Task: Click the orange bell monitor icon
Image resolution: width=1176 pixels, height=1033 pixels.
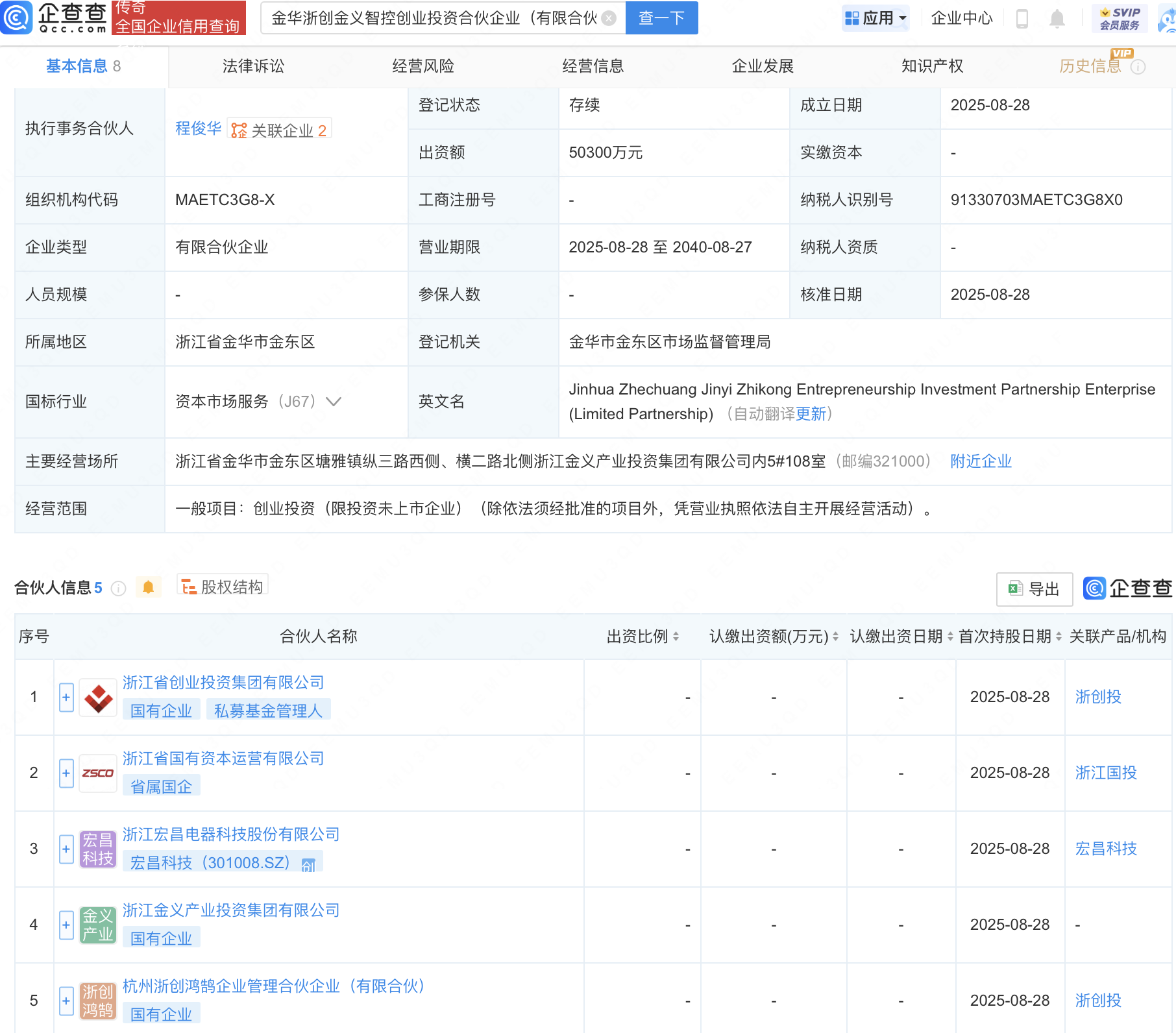Action: tap(149, 587)
